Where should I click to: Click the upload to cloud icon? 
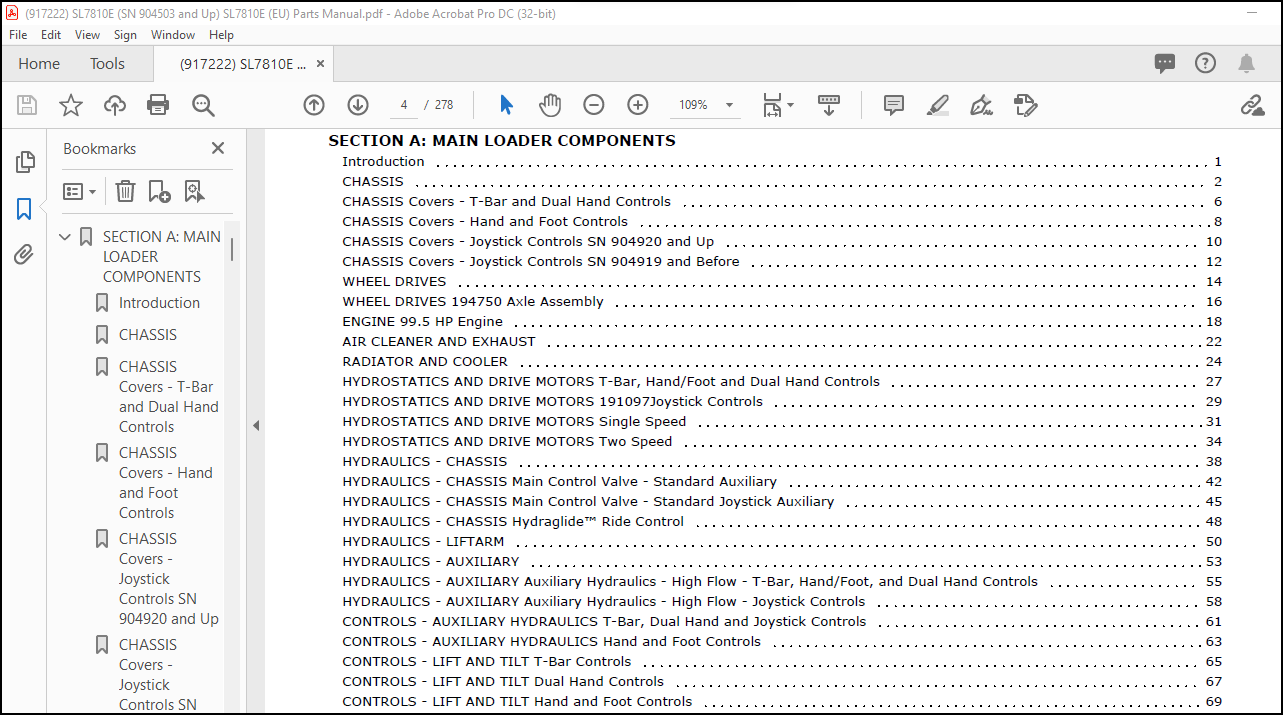click(115, 105)
